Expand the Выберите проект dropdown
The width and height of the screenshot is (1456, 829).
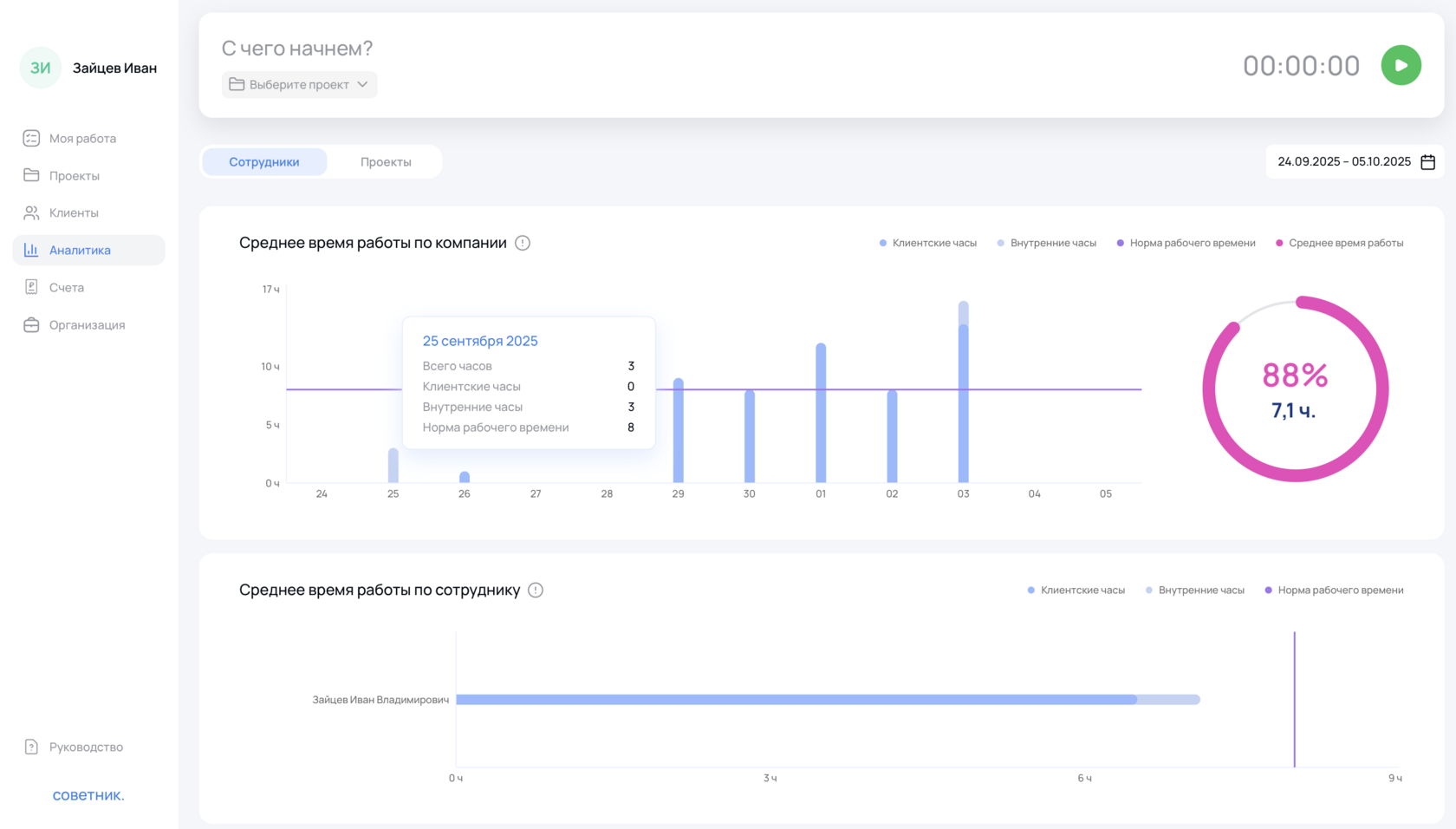(x=299, y=84)
